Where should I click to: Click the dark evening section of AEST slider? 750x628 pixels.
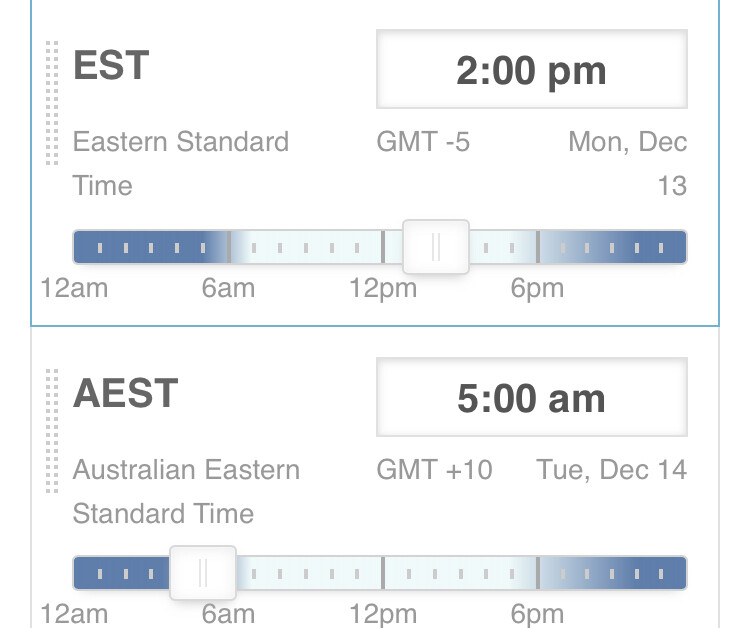click(x=613, y=573)
